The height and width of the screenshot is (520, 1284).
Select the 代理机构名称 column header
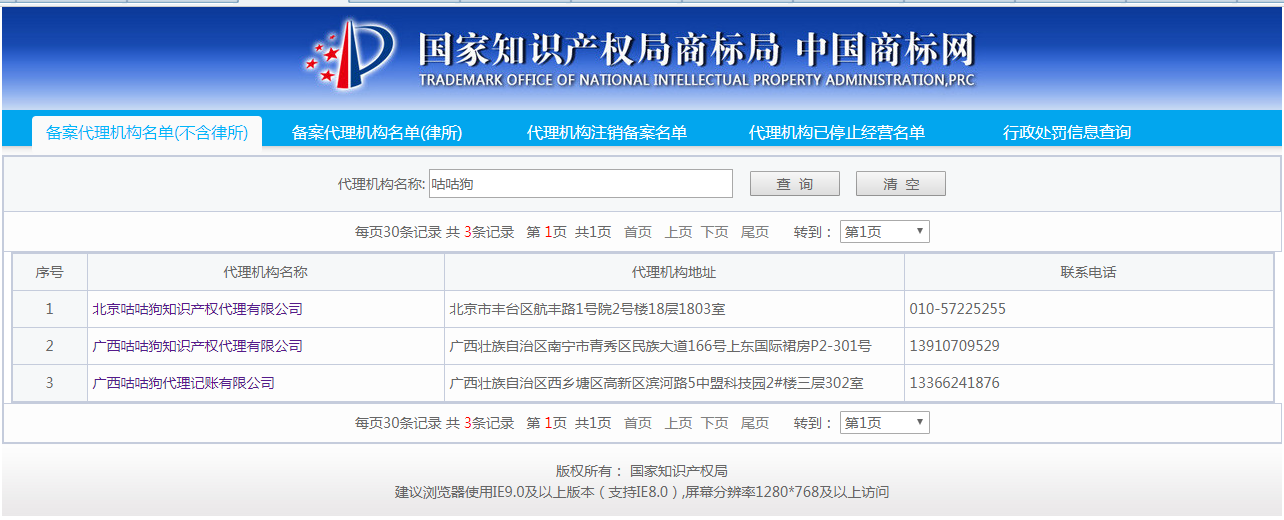(266, 272)
